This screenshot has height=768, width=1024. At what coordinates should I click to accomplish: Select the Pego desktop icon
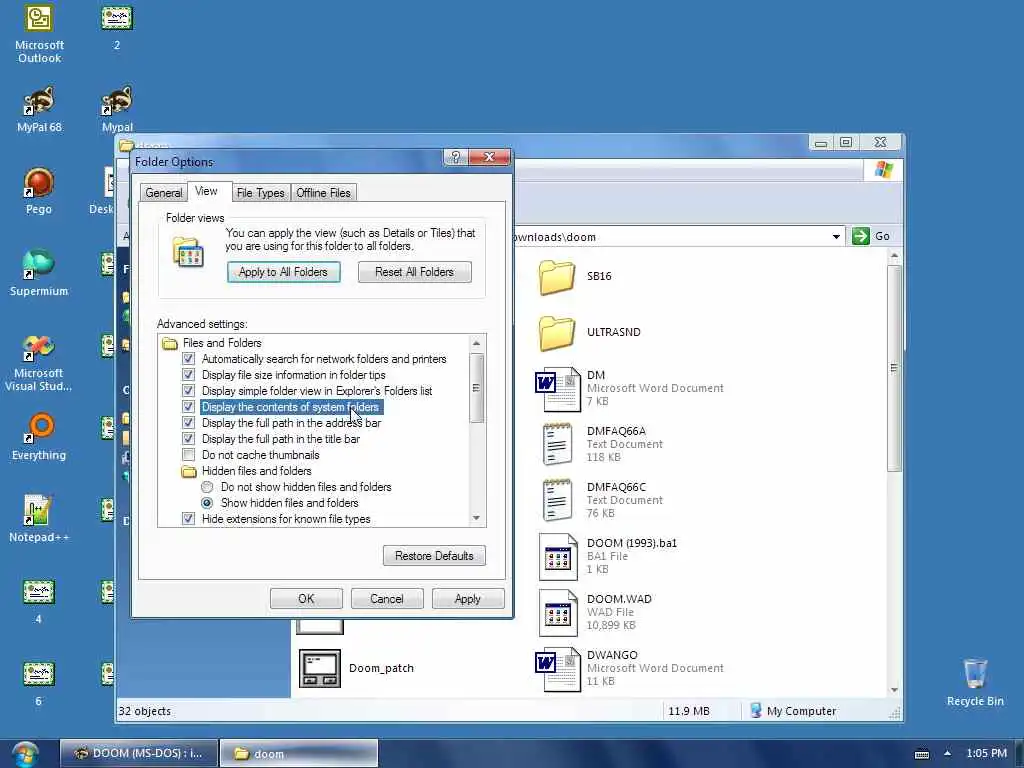click(39, 191)
